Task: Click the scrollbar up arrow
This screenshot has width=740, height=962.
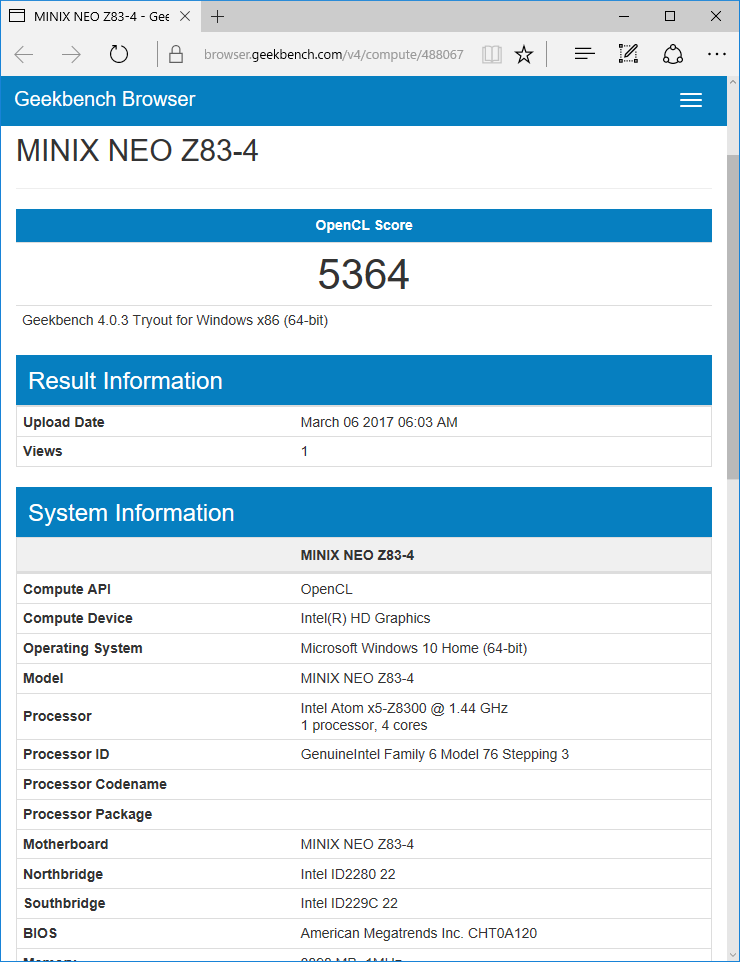Action: 733,82
